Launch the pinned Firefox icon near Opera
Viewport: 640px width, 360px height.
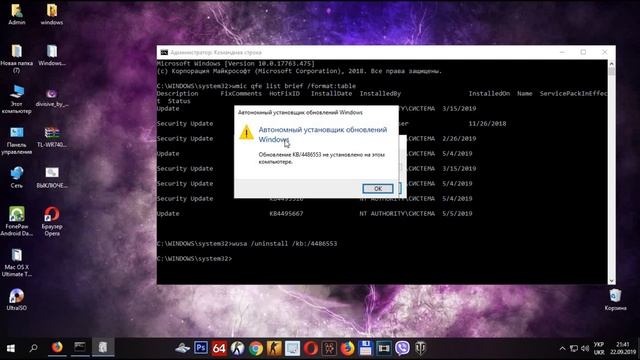(347, 349)
